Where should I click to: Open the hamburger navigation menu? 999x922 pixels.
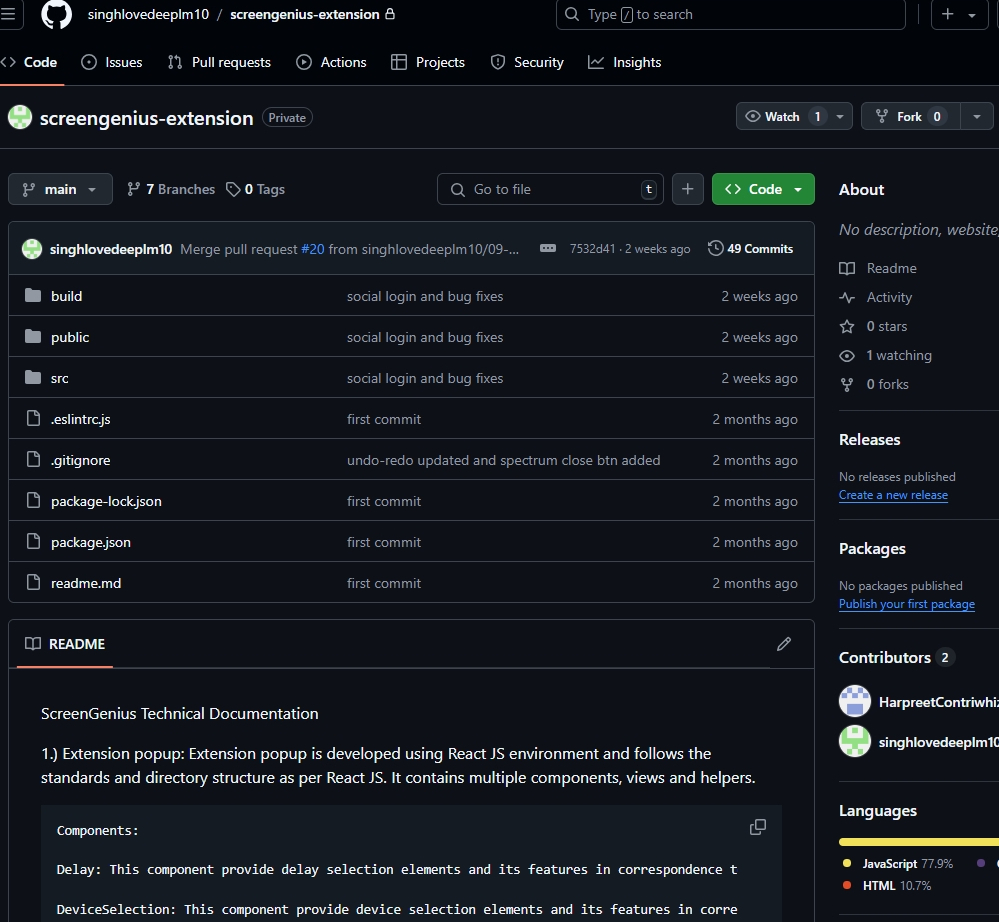coord(9,14)
